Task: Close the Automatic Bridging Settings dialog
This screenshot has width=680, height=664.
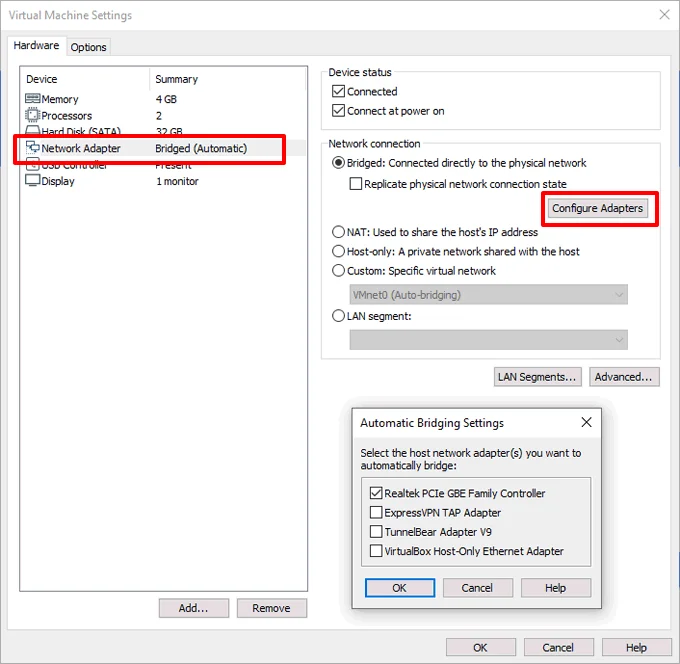Action: pos(586,422)
